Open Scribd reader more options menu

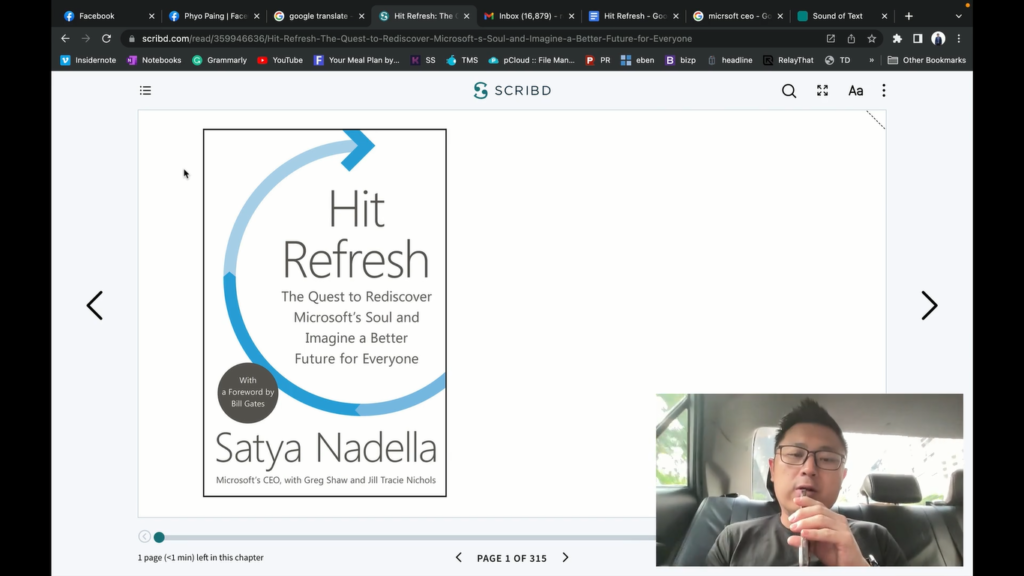tap(884, 91)
